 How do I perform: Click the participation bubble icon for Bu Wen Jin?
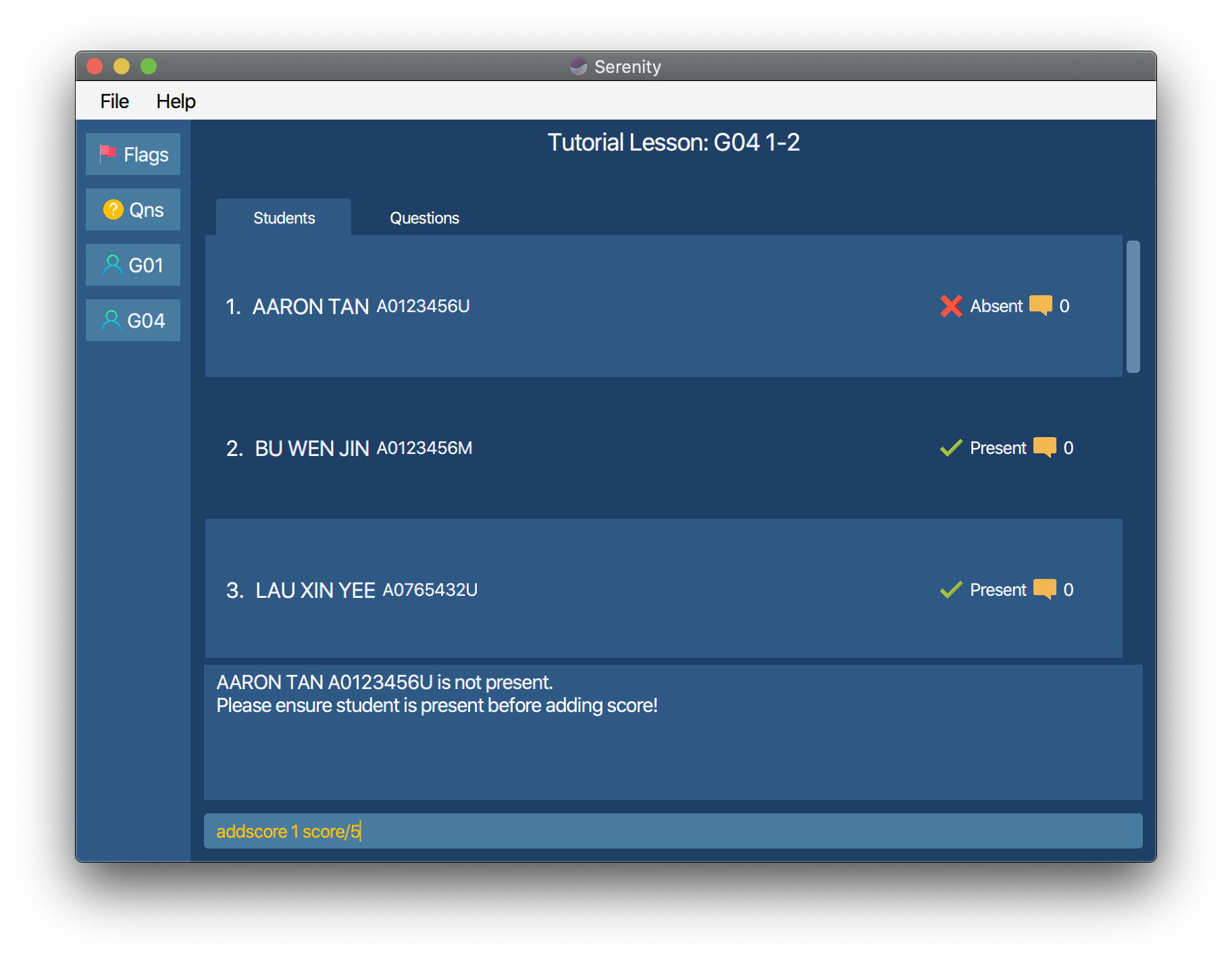coord(1045,447)
